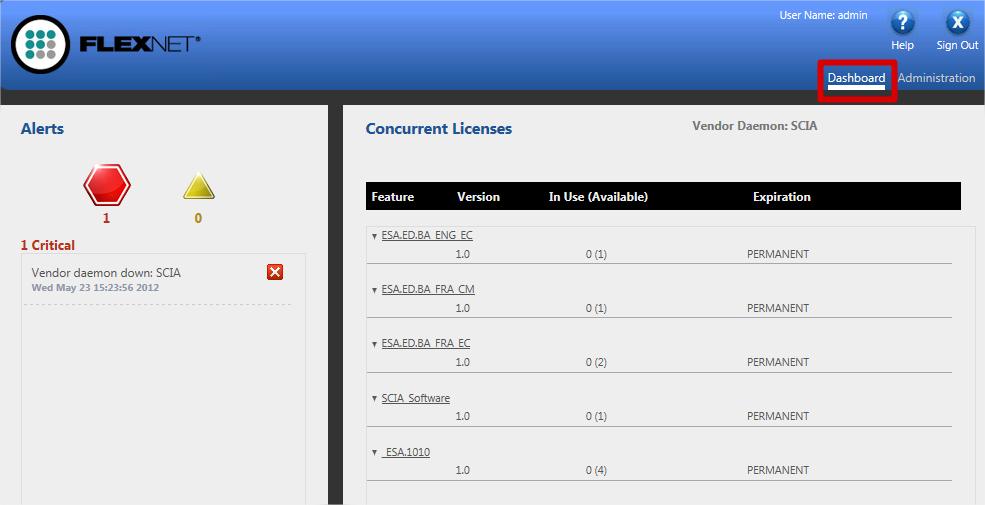The height and width of the screenshot is (505, 985).
Task: Click PERMANENT expiration of SCIA_Software
Action: point(778,416)
